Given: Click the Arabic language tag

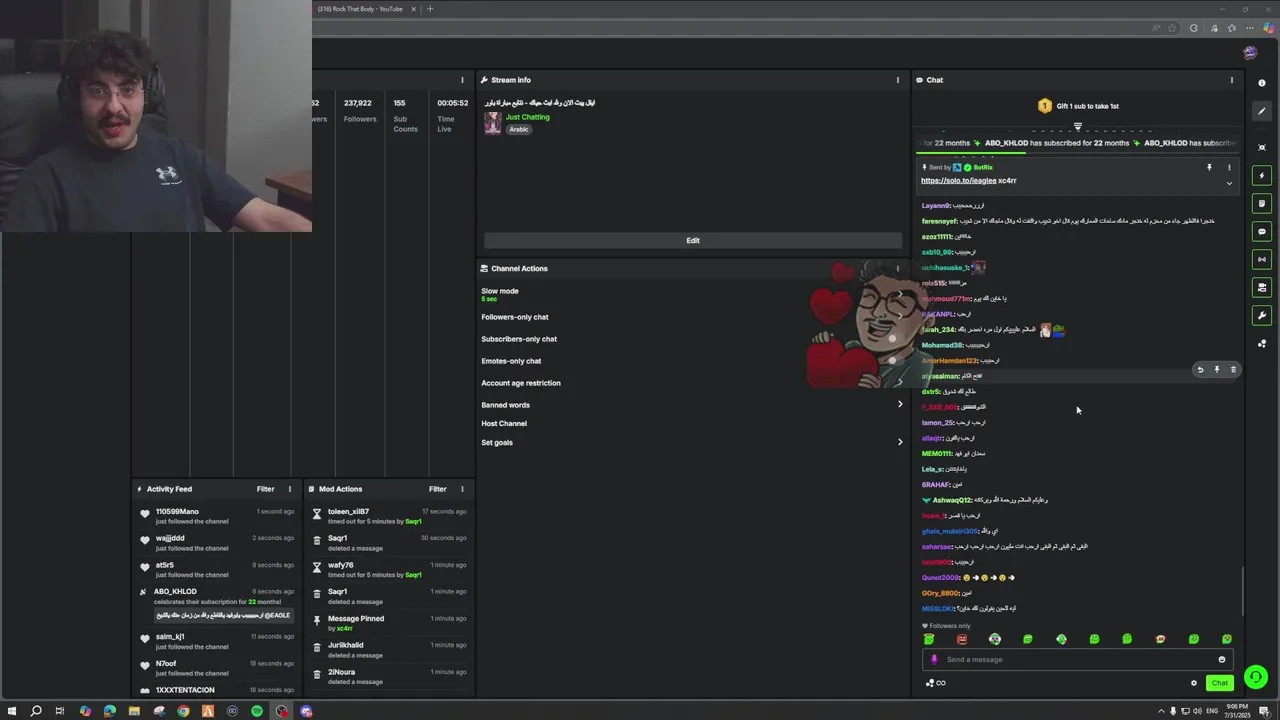Looking at the screenshot, I should [518, 129].
